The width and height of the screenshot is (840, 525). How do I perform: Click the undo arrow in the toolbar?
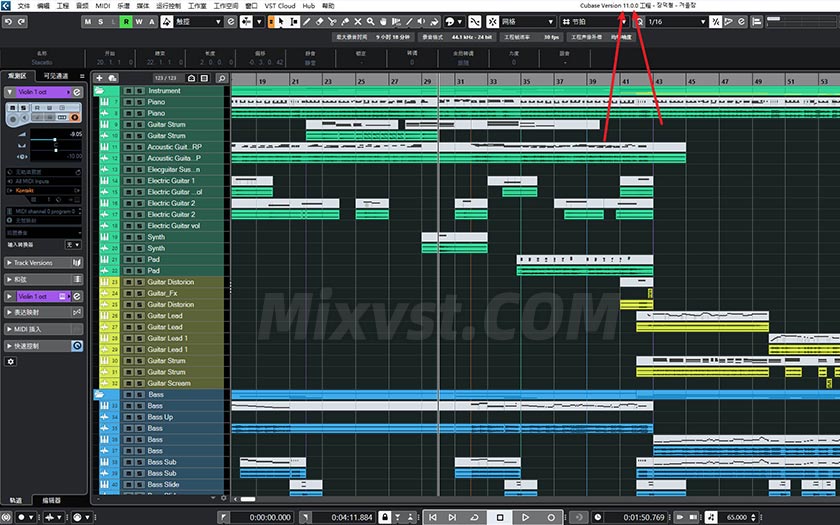click(8, 21)
